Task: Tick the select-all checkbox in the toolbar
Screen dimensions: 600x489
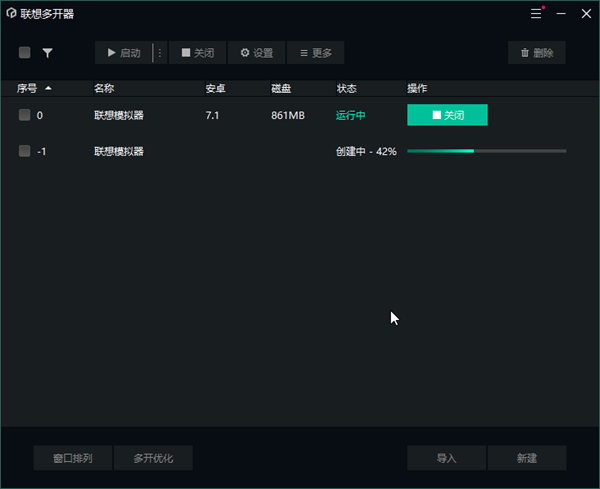Action: point(24,52)
